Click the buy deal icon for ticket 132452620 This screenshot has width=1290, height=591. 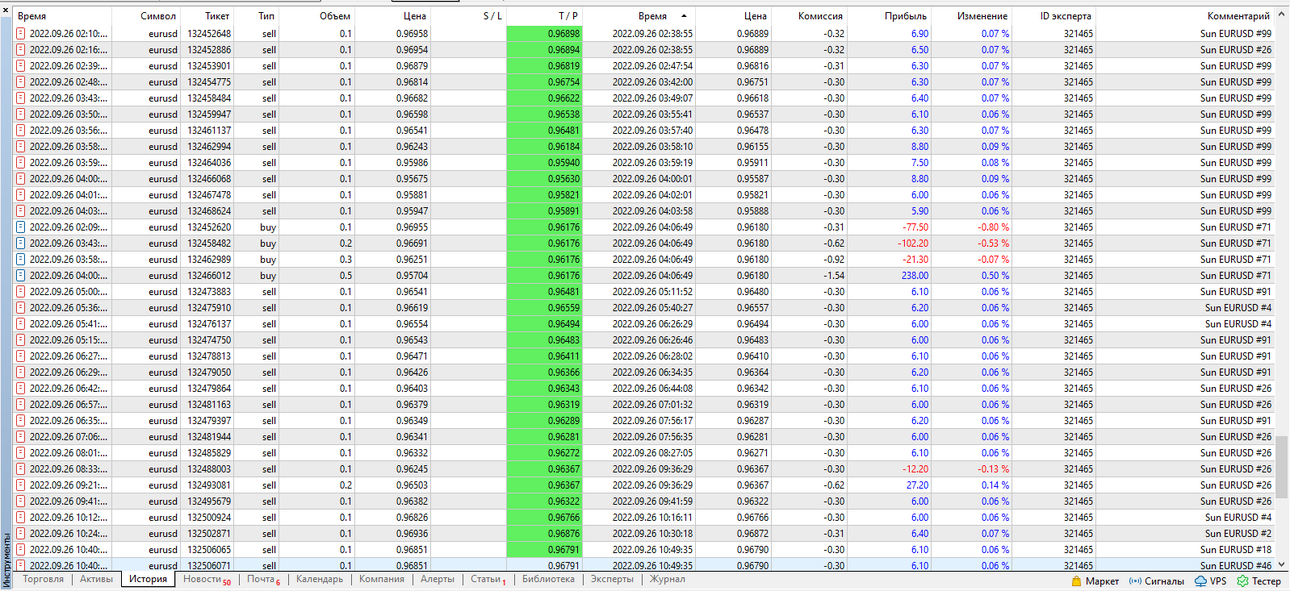[x=21, y=227]
